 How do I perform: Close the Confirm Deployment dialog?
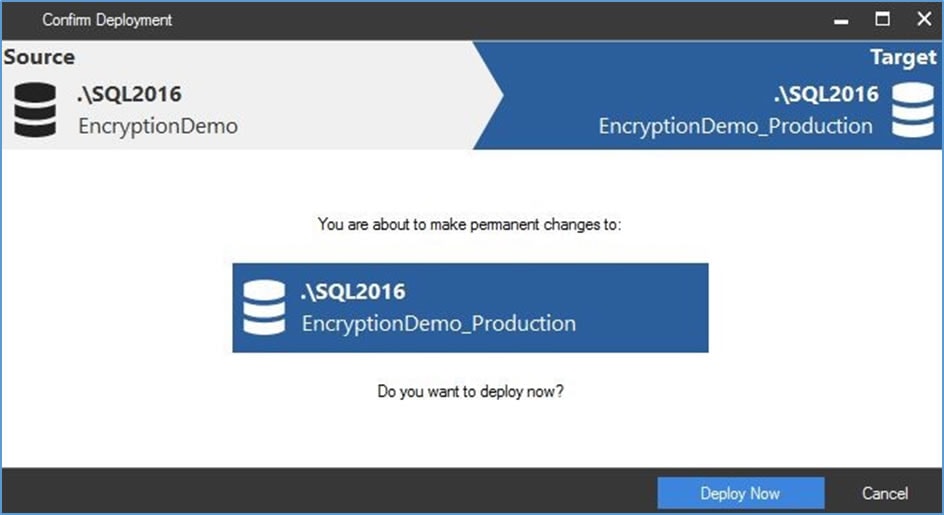pos(924,19)
